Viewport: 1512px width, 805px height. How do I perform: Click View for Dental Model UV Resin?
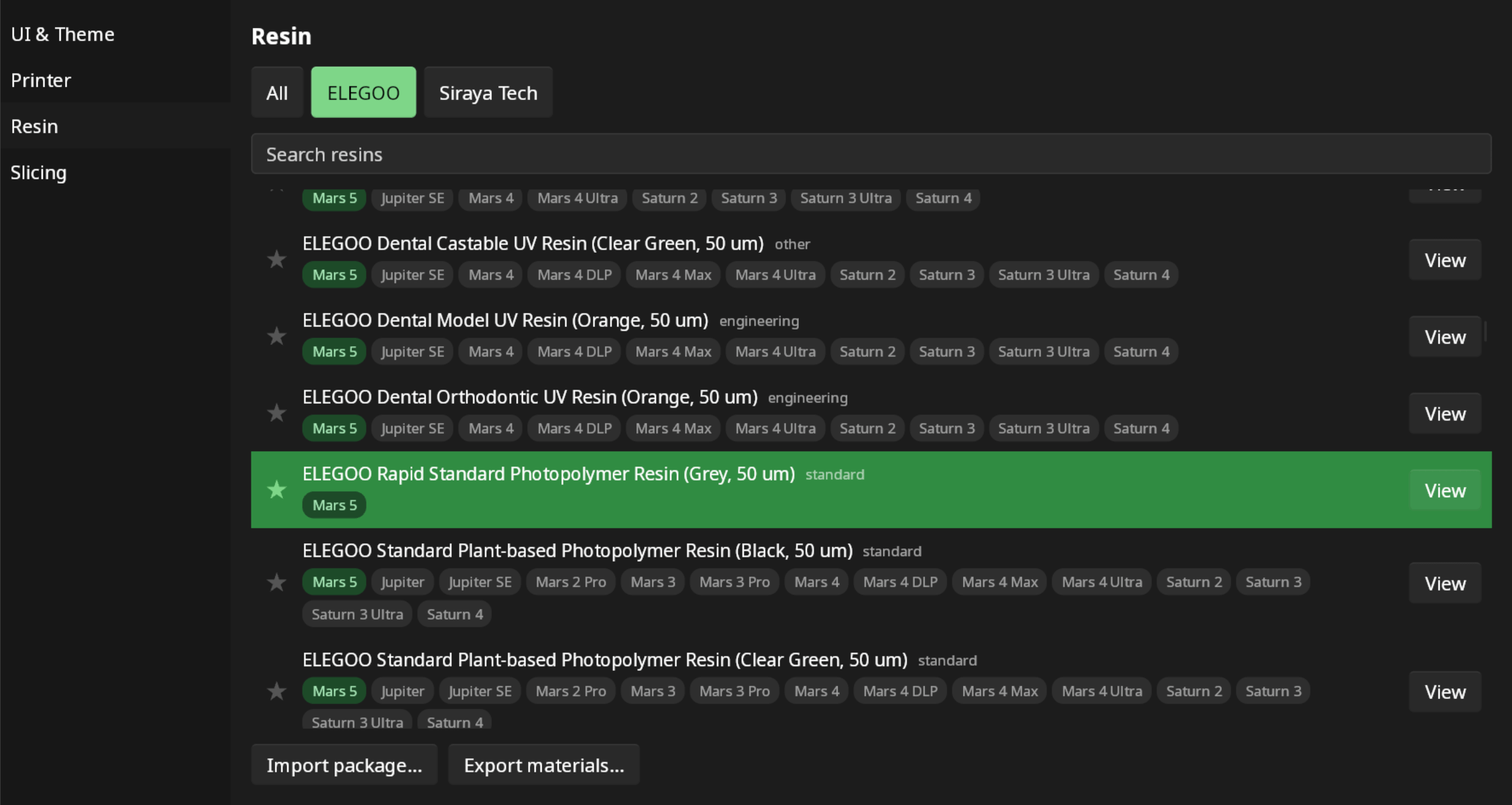pos(1445,337)
